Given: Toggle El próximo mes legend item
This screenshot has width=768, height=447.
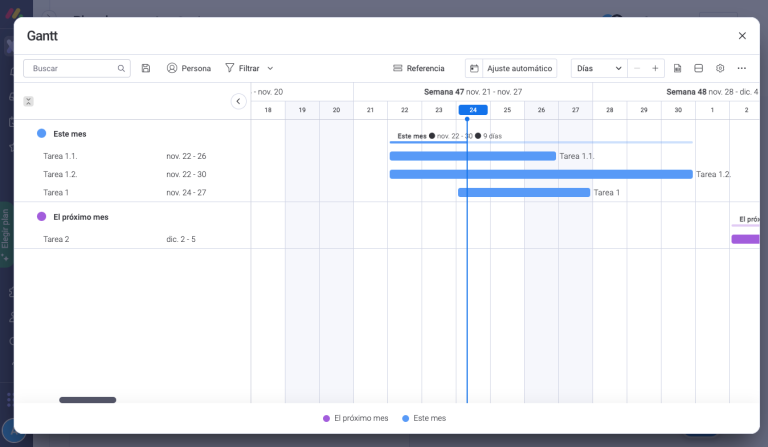Looking at the screenshot, I should [x=355, y=418].
